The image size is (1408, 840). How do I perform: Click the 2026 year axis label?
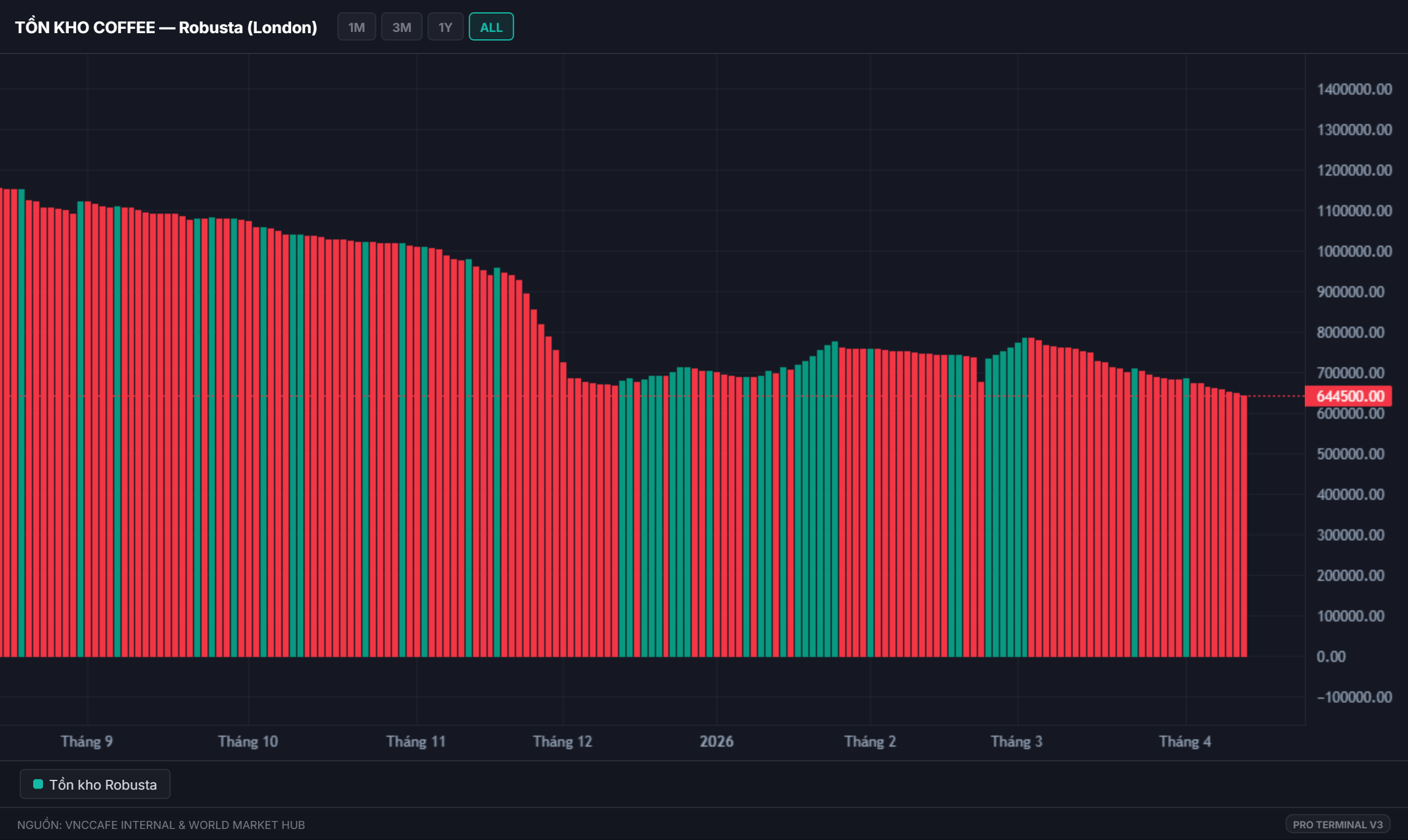tap(716, 741)
